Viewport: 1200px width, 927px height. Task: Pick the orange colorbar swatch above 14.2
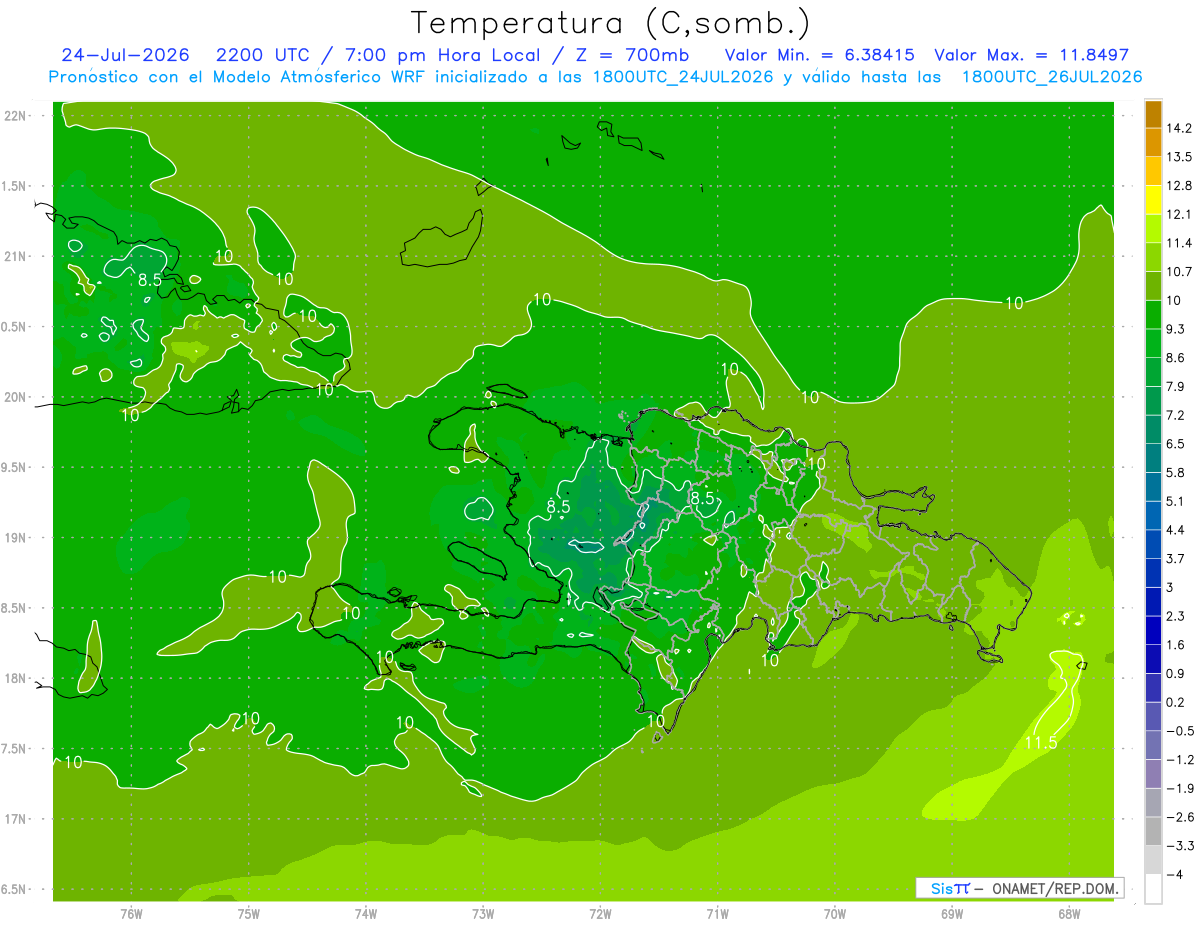1153,114
